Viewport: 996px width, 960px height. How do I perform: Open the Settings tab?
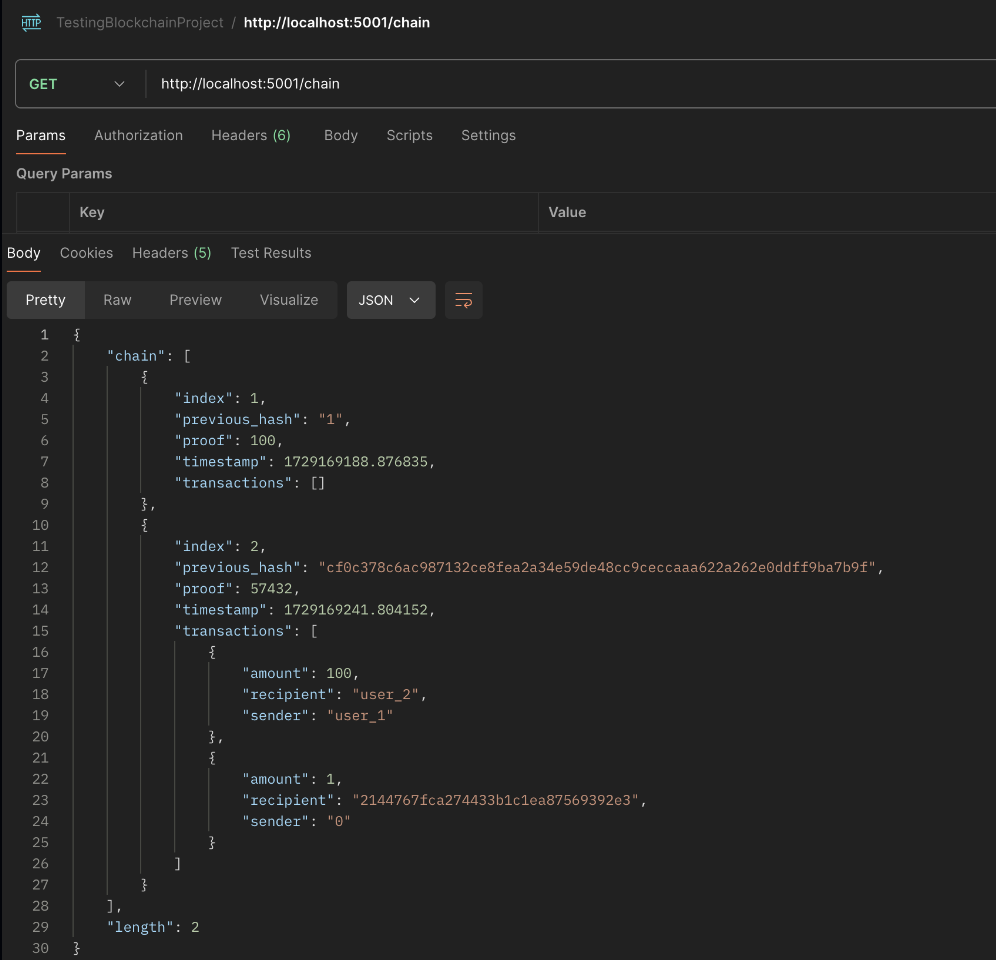488,135
